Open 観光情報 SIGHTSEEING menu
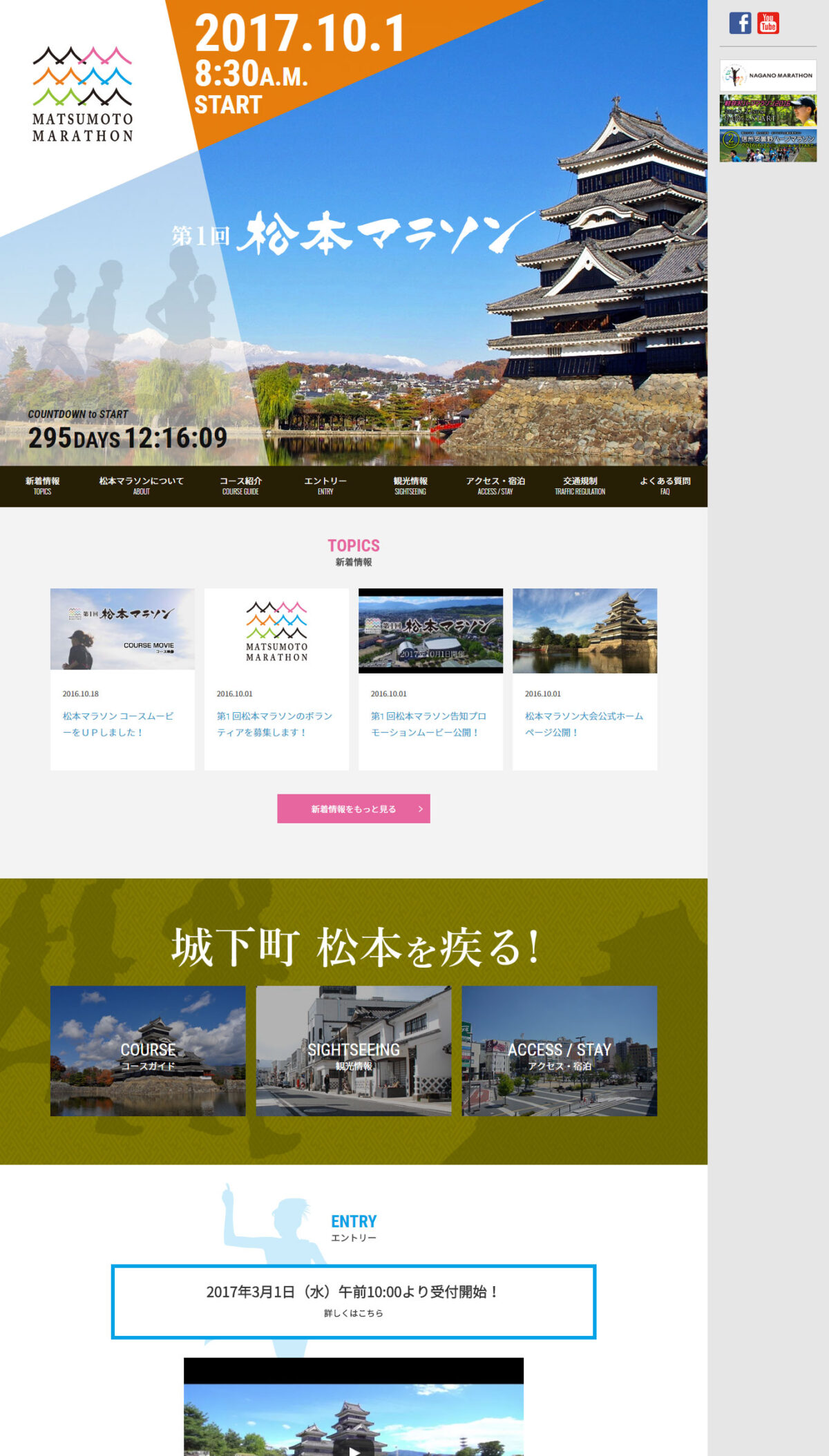Image resolution: width=829 pixels, height=1456 pixels. (x=410, y=486)
